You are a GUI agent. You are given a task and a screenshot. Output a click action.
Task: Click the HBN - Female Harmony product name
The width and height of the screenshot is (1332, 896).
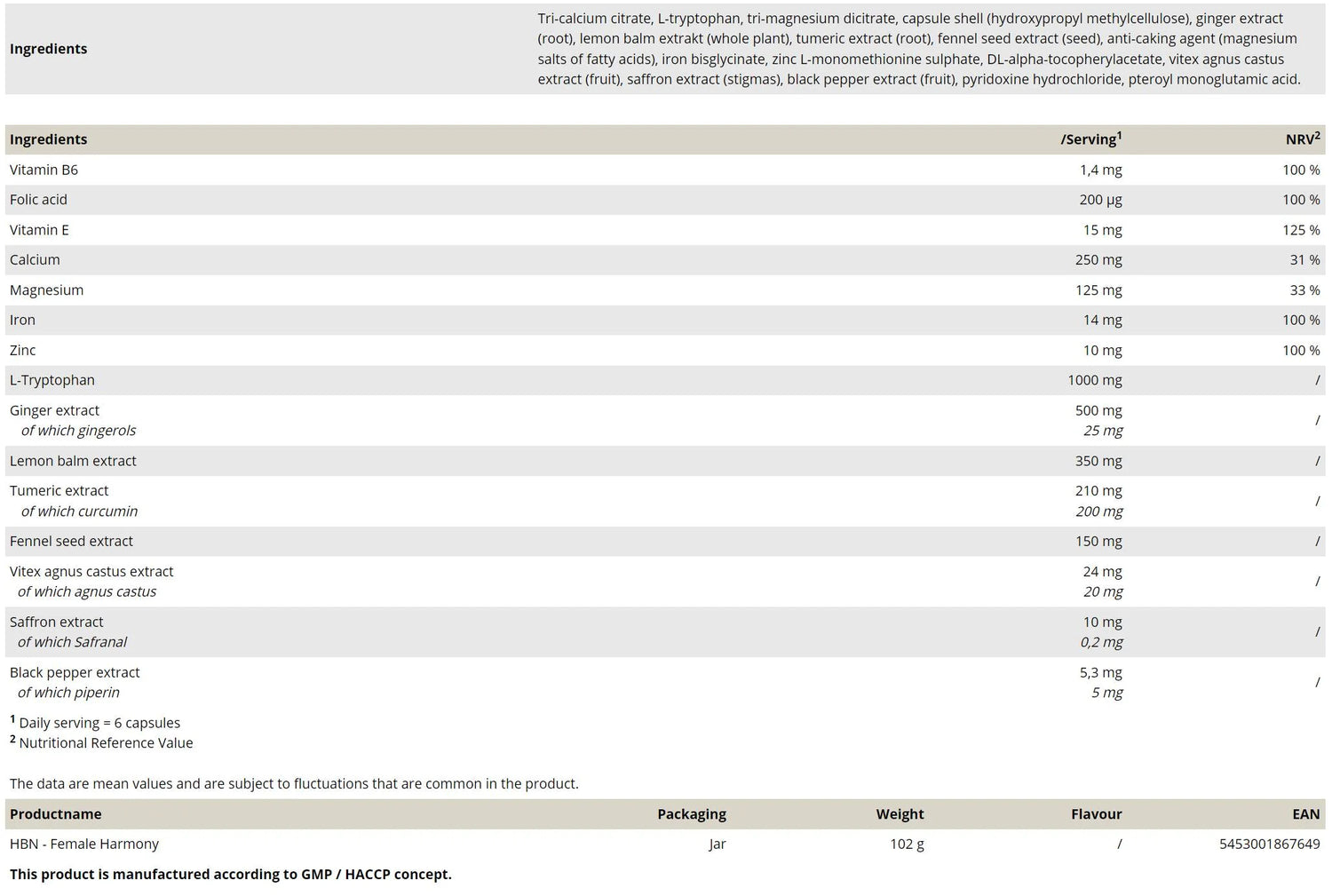[84, 844]
